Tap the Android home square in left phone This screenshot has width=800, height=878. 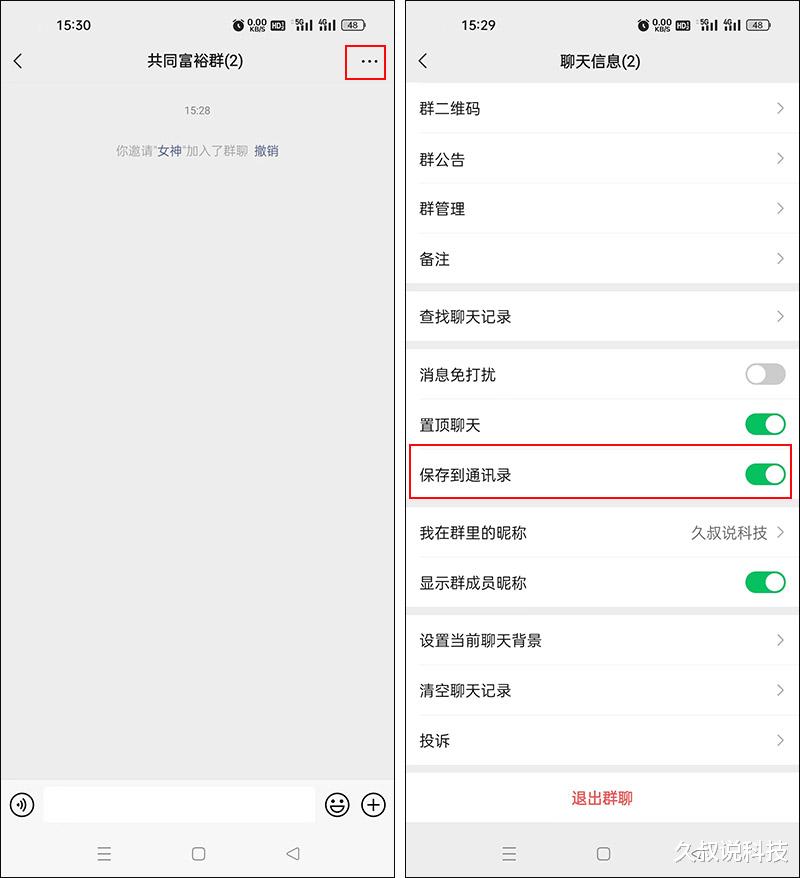click(x=198, y=853)
